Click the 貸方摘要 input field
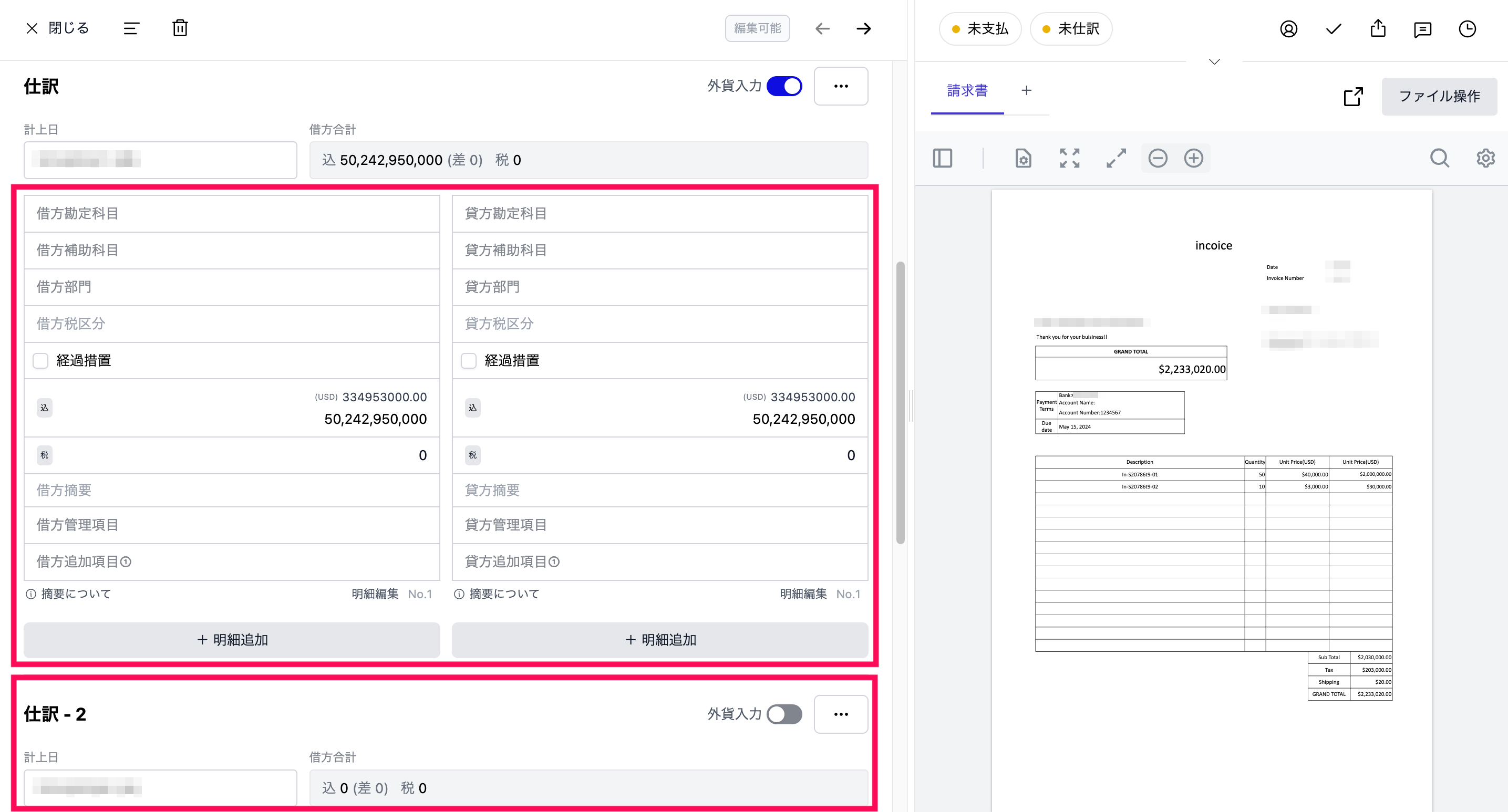The width and height of the screenshot is (1508, 812). [x=660, y=490]
